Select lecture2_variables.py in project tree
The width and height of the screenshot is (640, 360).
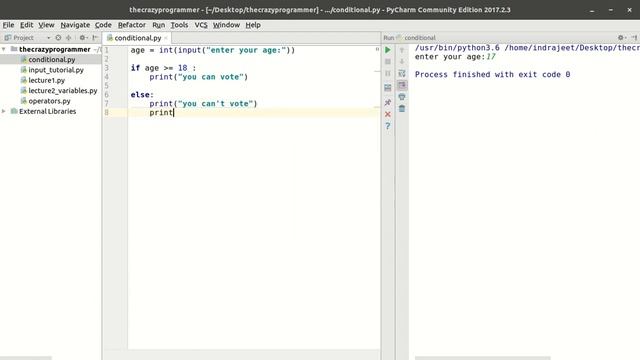pyautogui.click(x=63, y=91)
